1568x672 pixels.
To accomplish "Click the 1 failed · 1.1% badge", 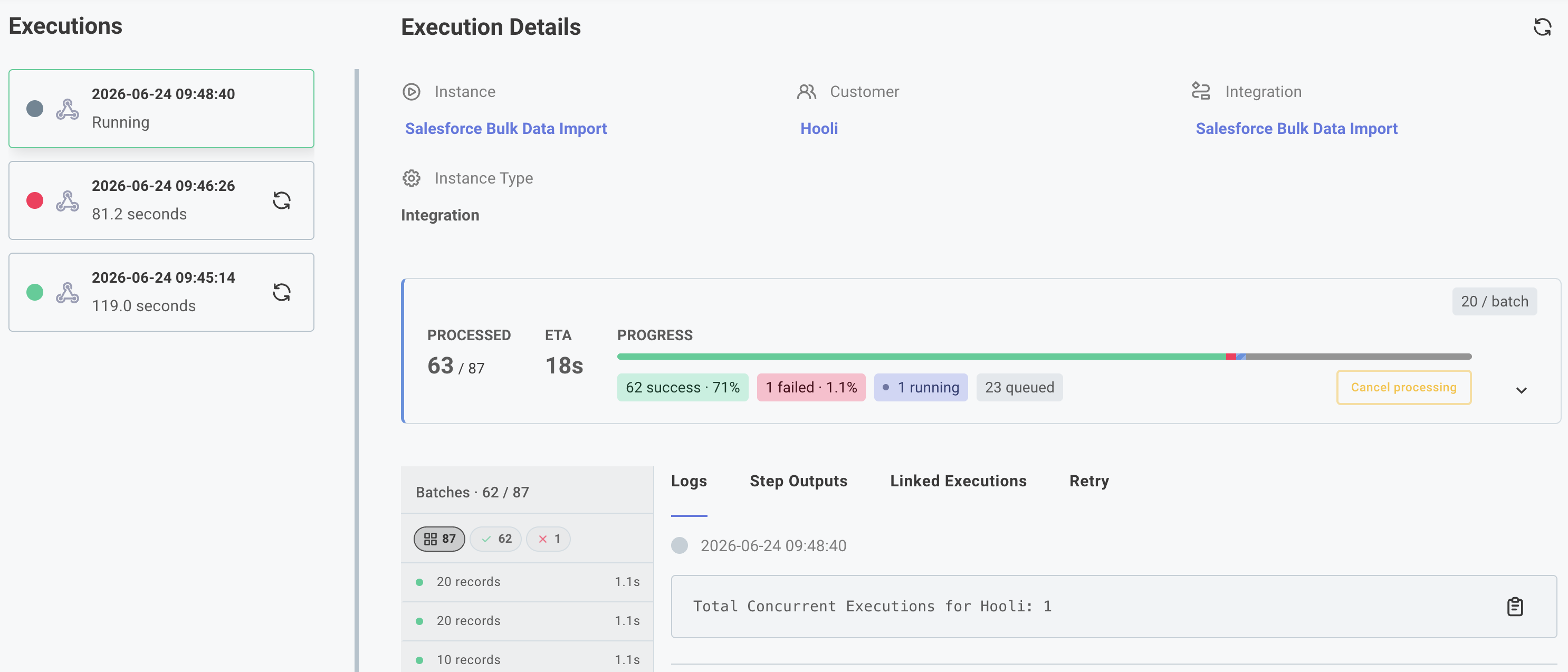I will click(x=811, y=387).
